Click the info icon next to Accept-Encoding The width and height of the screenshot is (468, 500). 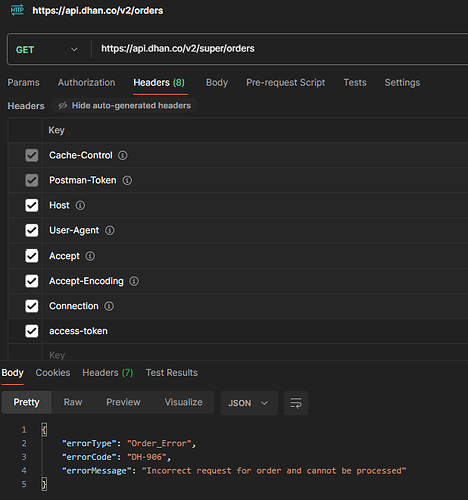click(134, 281)
